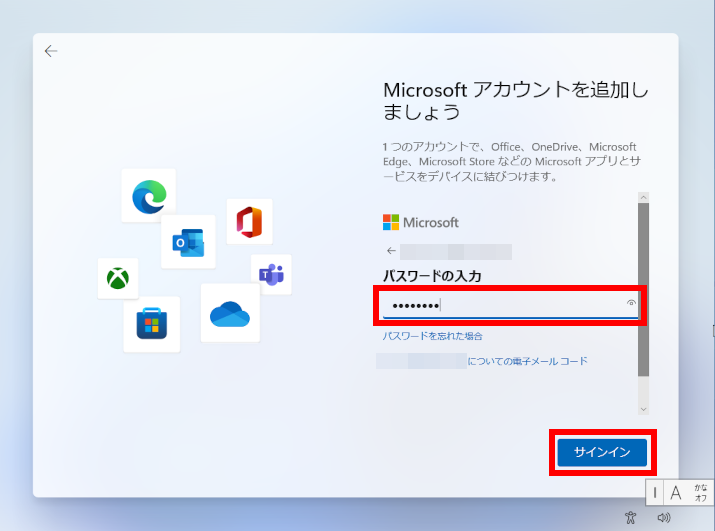Open the パスワードを忘れた場合 link
This screenshot has height=531, width=715.
coord(433,336)
